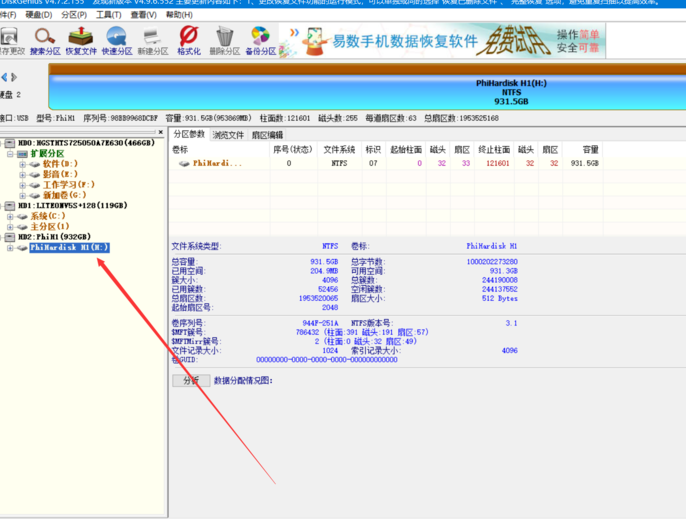Switch to the 浏览文件 tab
This screenshot has height=519, width=686.
click(x=228, y=135)
